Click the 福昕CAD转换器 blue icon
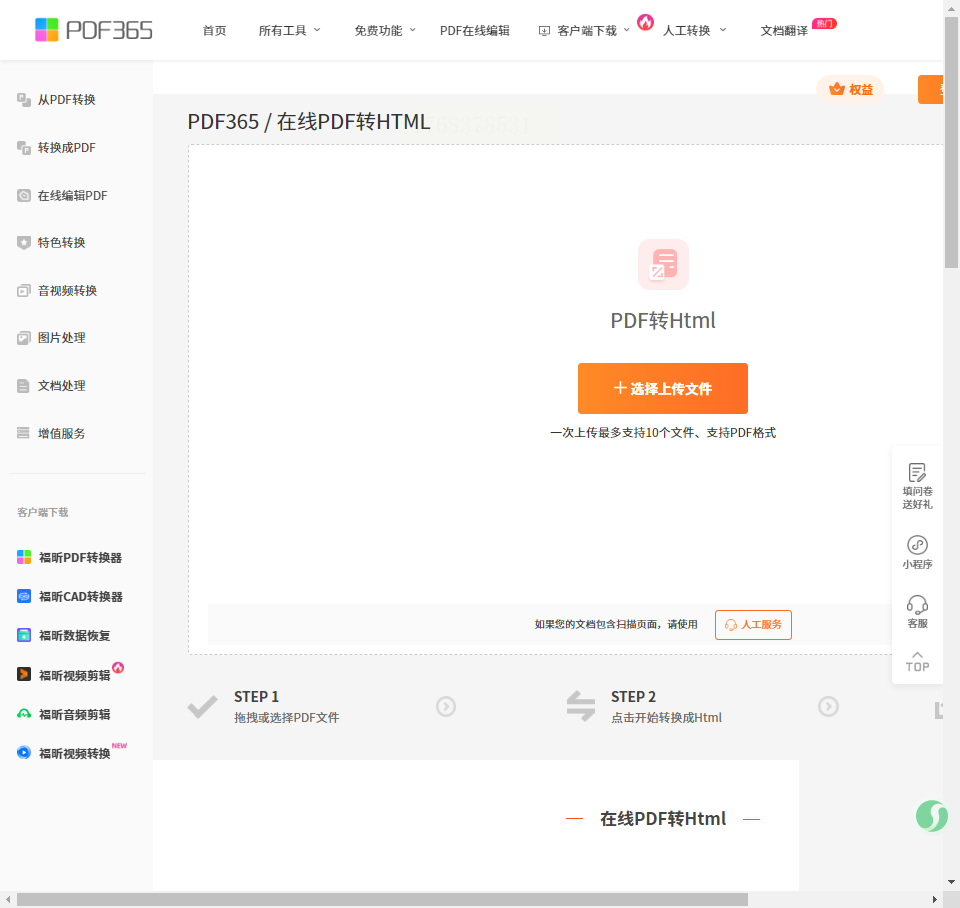Image resolution: width=960 pixels, height=908 pixels. 24,596
